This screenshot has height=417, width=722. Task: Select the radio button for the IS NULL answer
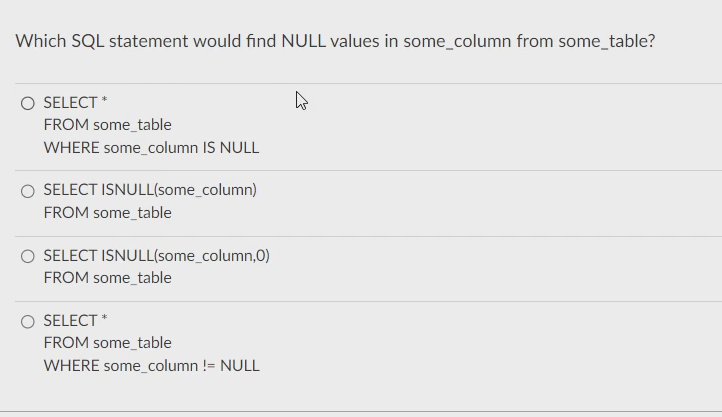point(28,103)
